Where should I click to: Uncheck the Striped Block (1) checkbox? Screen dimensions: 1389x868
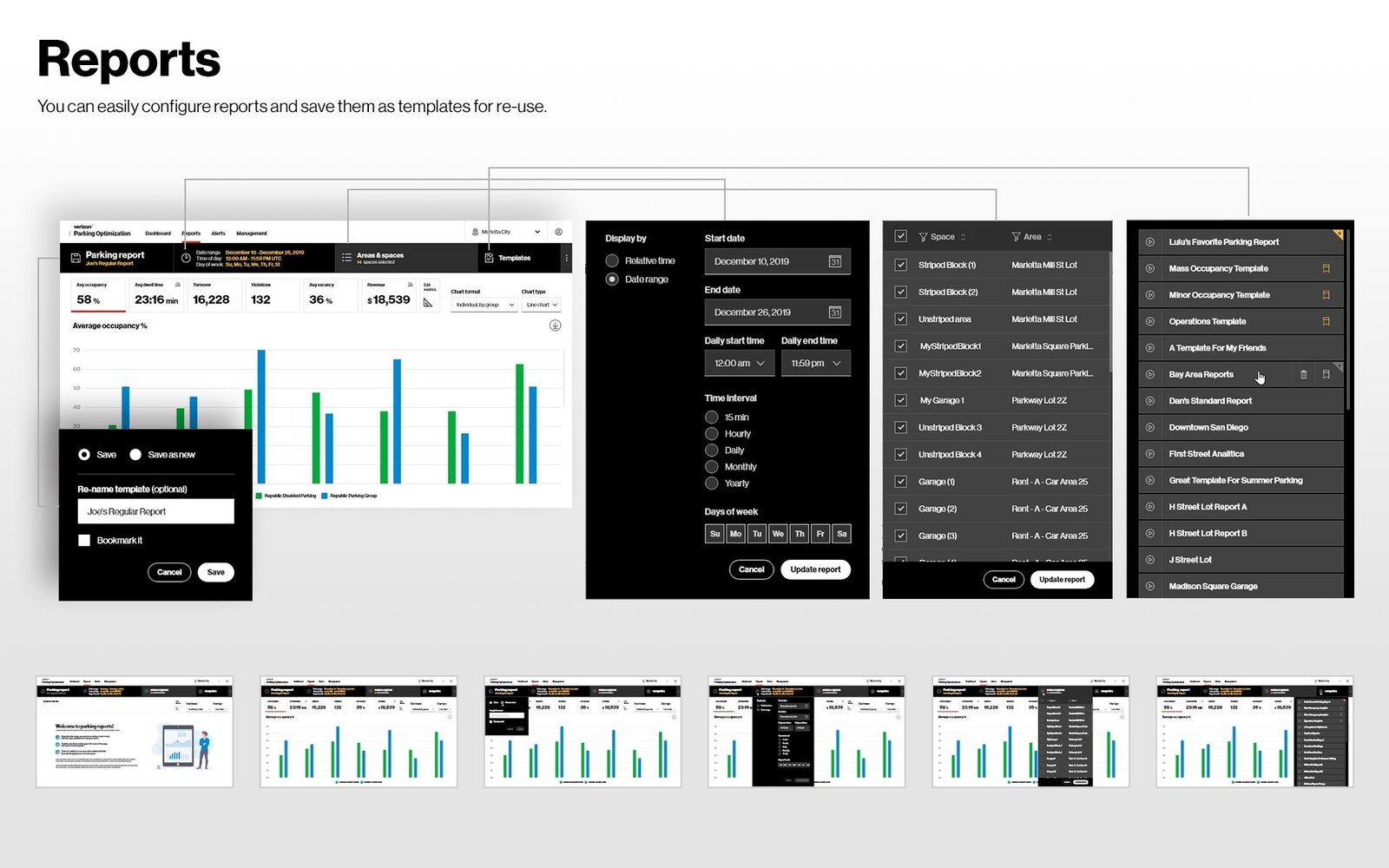[900, 265]
